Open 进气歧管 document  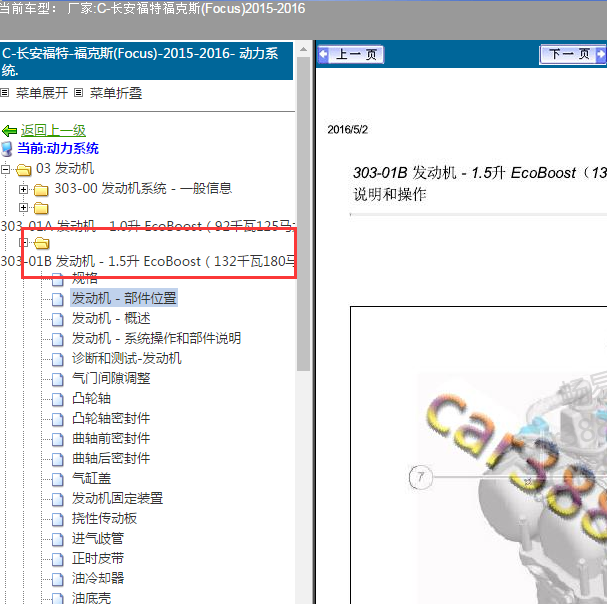tap(98, 539)
